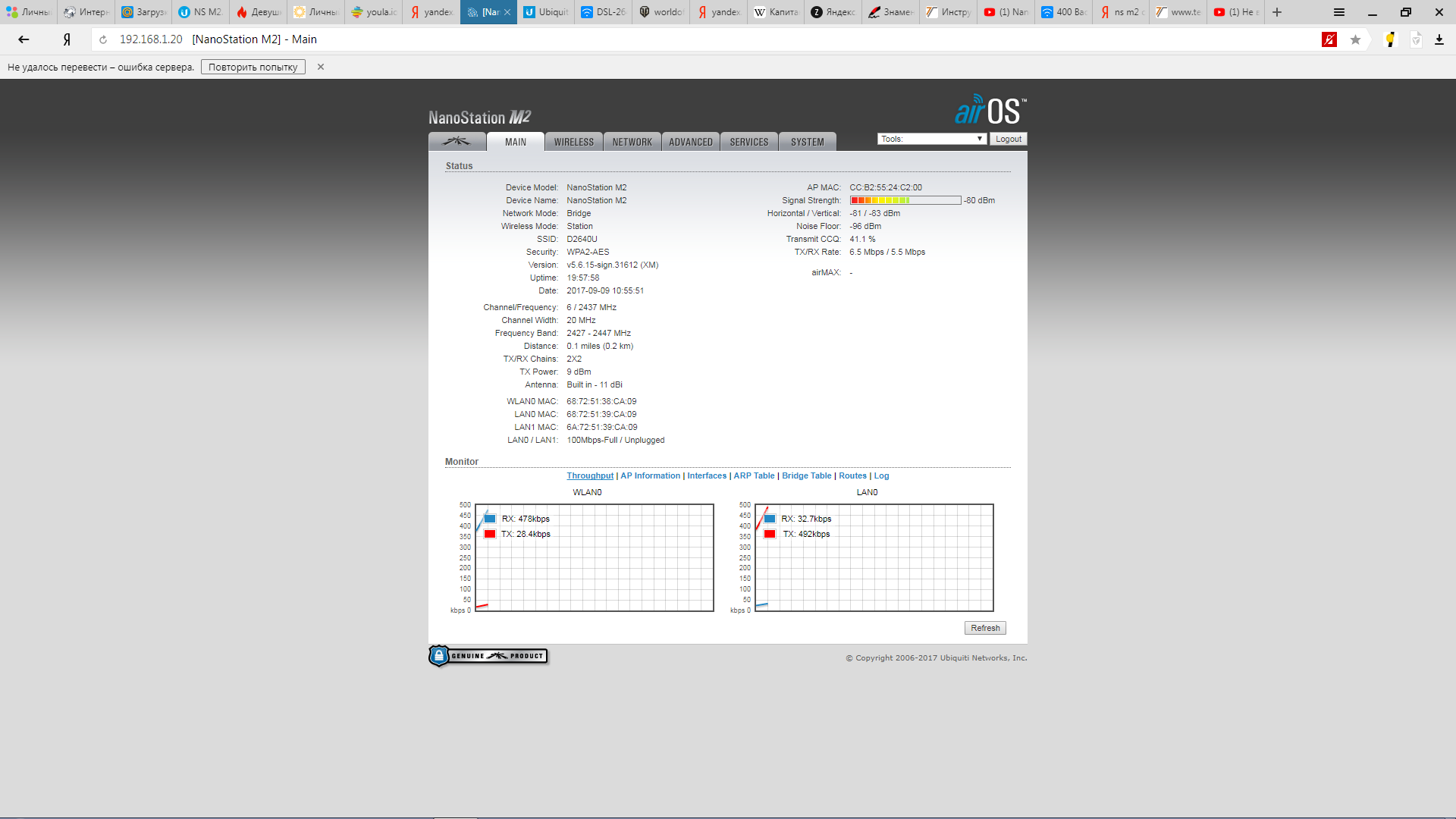Open the Throughput monitor link

pyautogui.click(x=590, y=475)
